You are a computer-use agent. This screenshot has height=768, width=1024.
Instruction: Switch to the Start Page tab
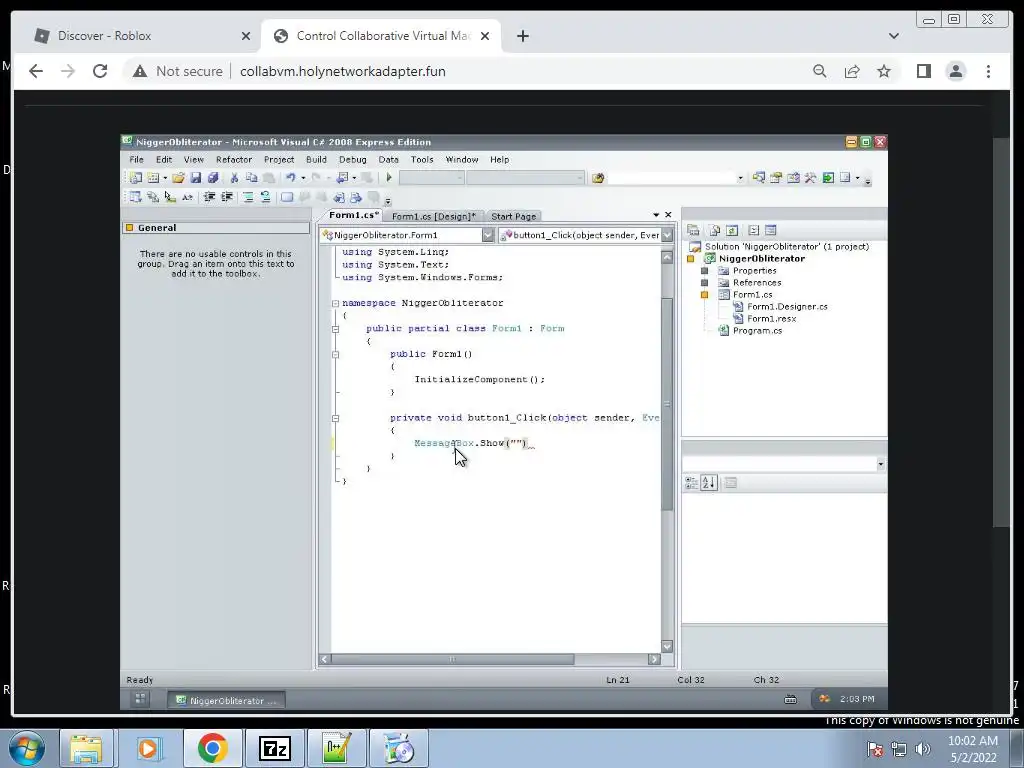point(513,216)
